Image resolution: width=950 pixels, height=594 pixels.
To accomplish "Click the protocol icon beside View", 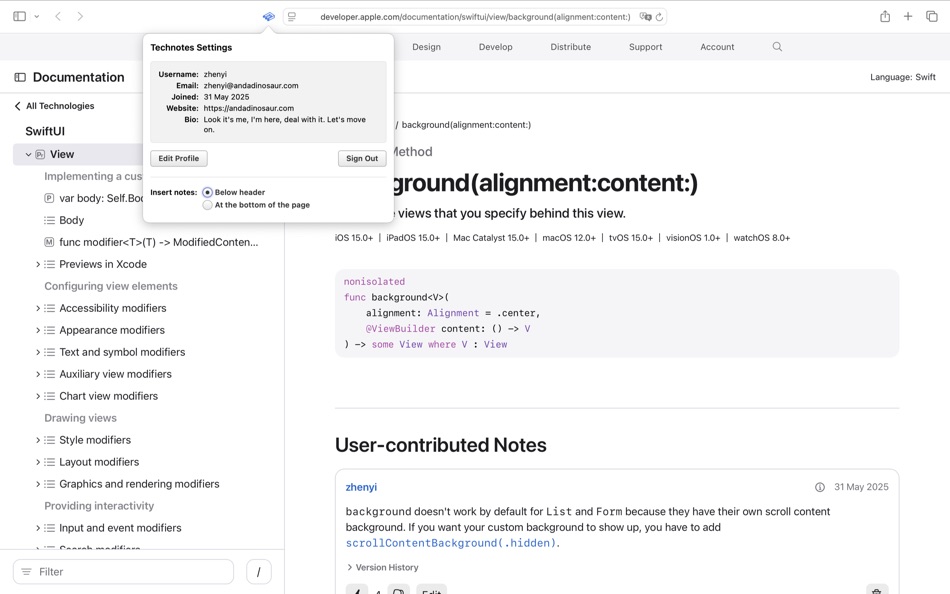I will [40, 155].
